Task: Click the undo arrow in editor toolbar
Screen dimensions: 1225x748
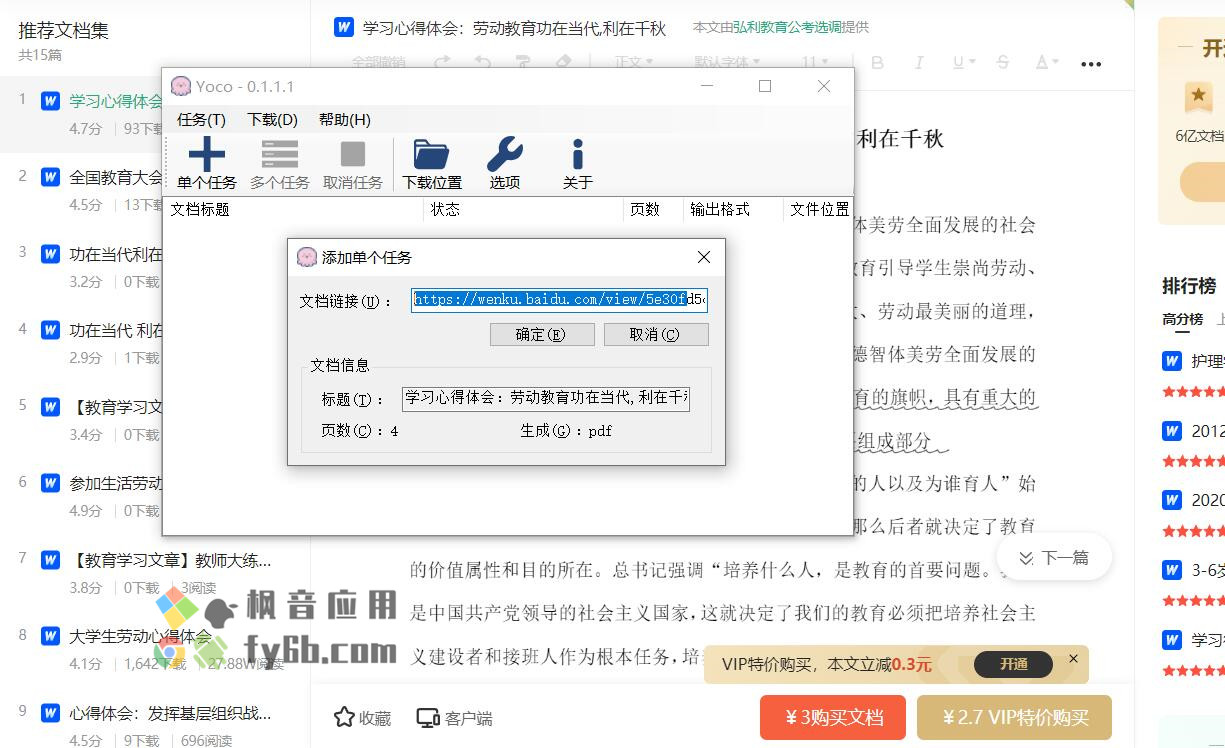Action: pyautogui.click(x=482, y=62)
